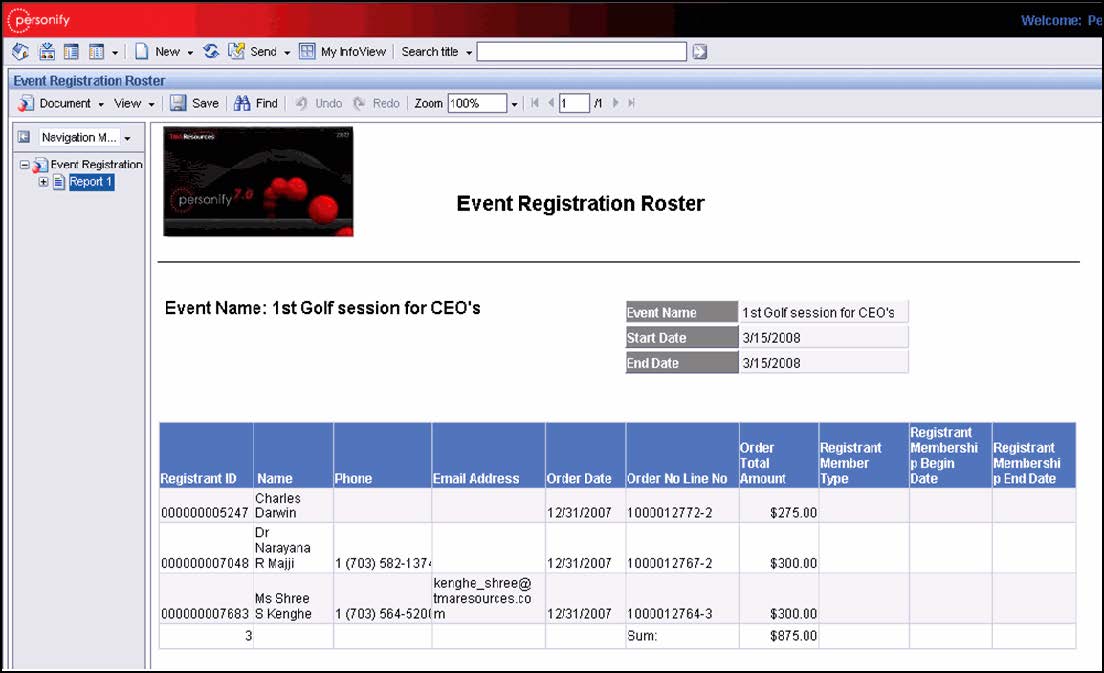
Task: Click the search go arrow button
Action: (x=700, y=52)
